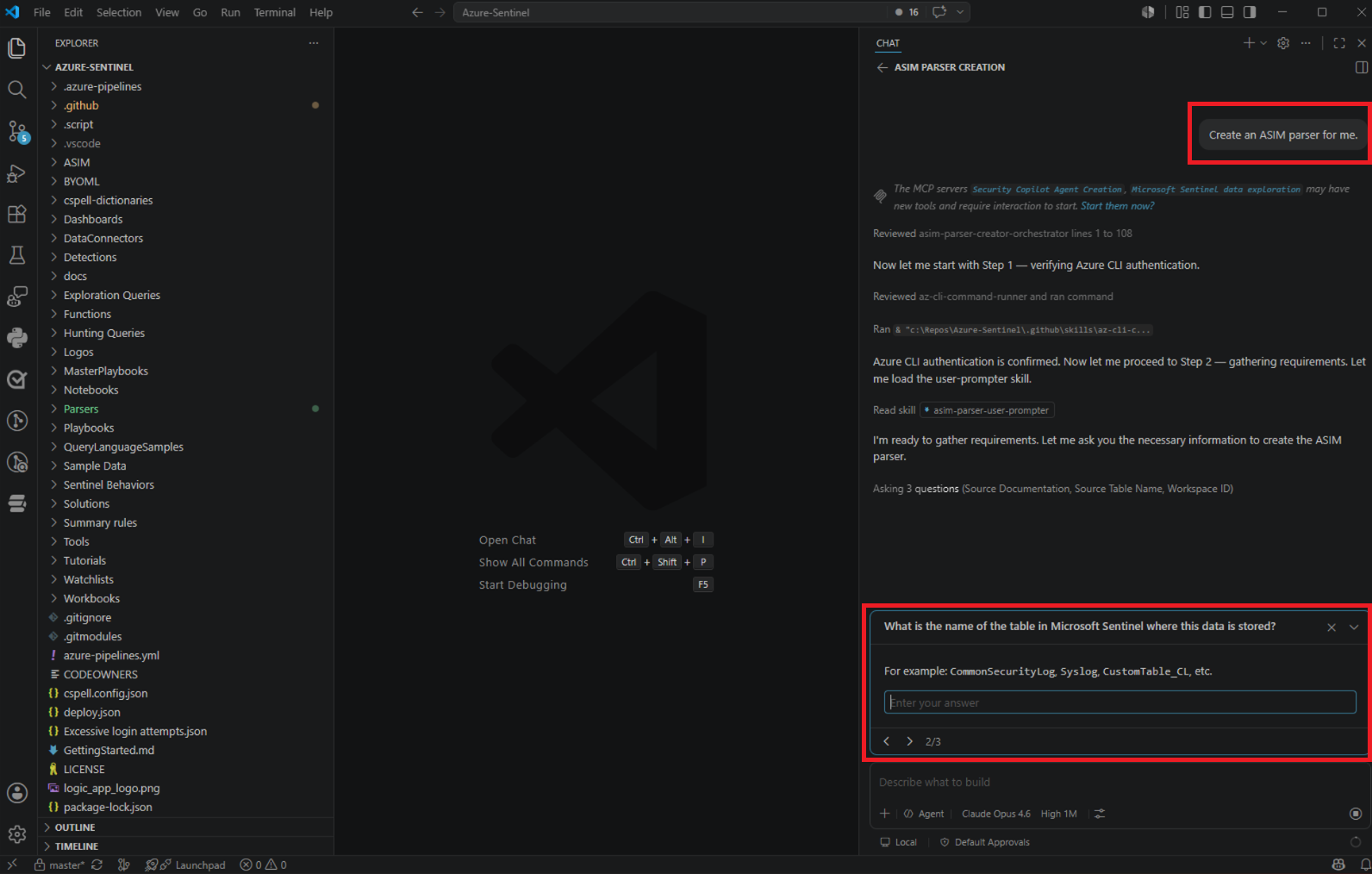Open chat settings gear icon
Image resolution: width=1372 pixels, height=874 pixels.
coord(1283,43)
